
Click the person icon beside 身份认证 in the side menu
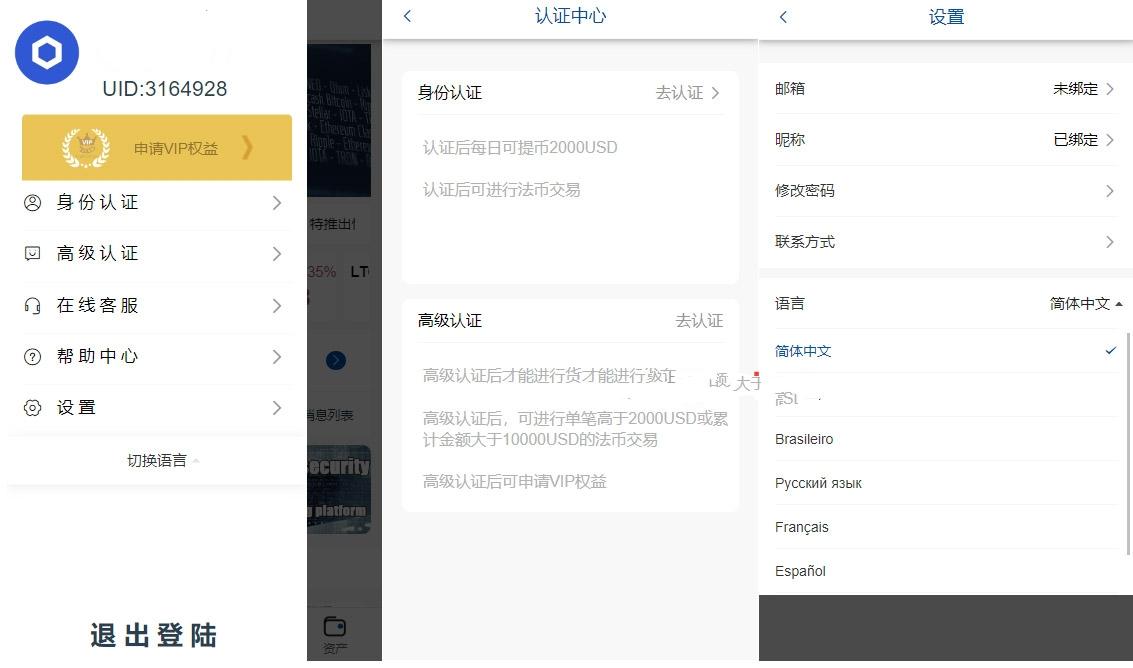33,203
